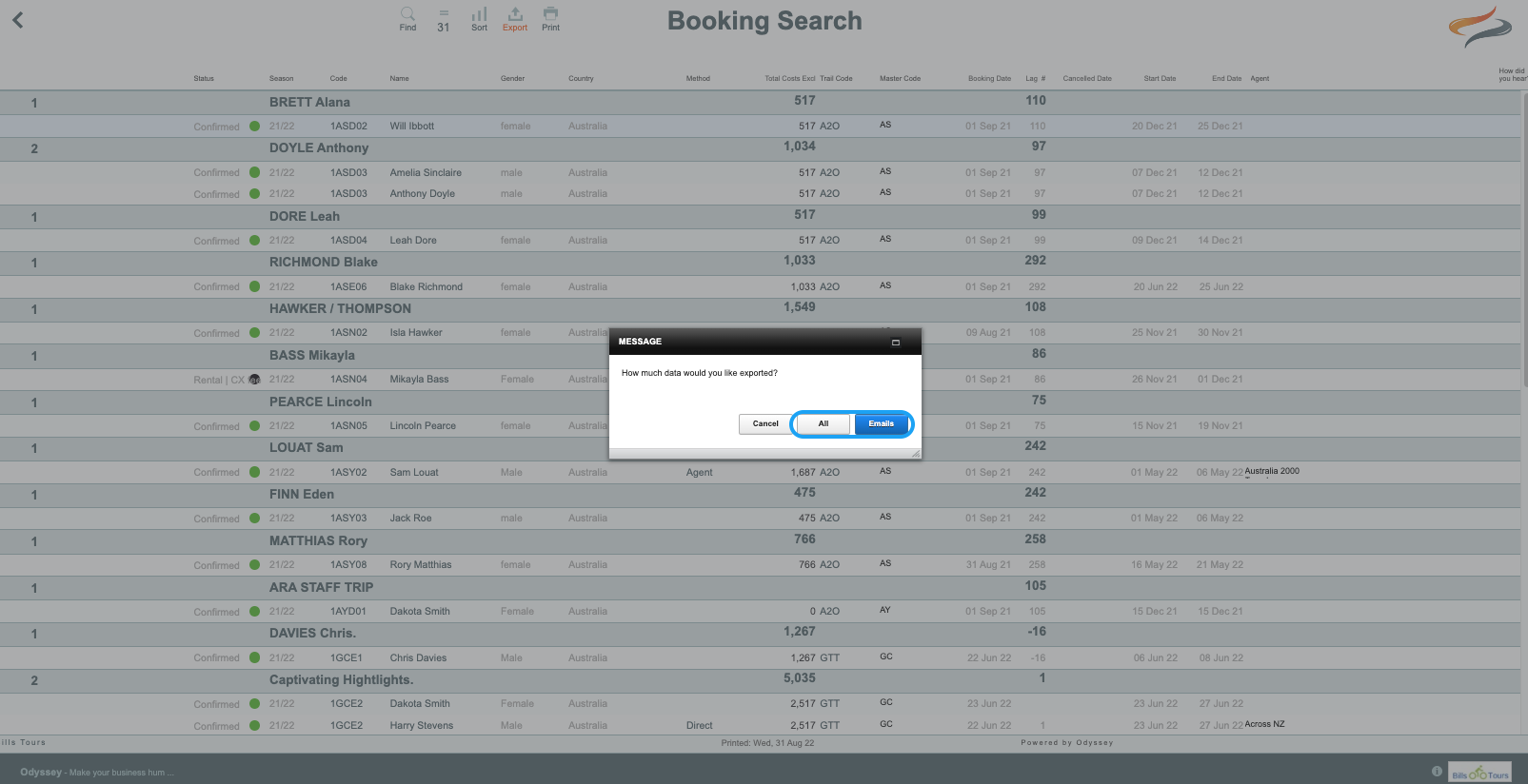This screenshot has height=784, width=1528.
Task: Click green status dot for Harry Stevens
Action: pos(254,725)
